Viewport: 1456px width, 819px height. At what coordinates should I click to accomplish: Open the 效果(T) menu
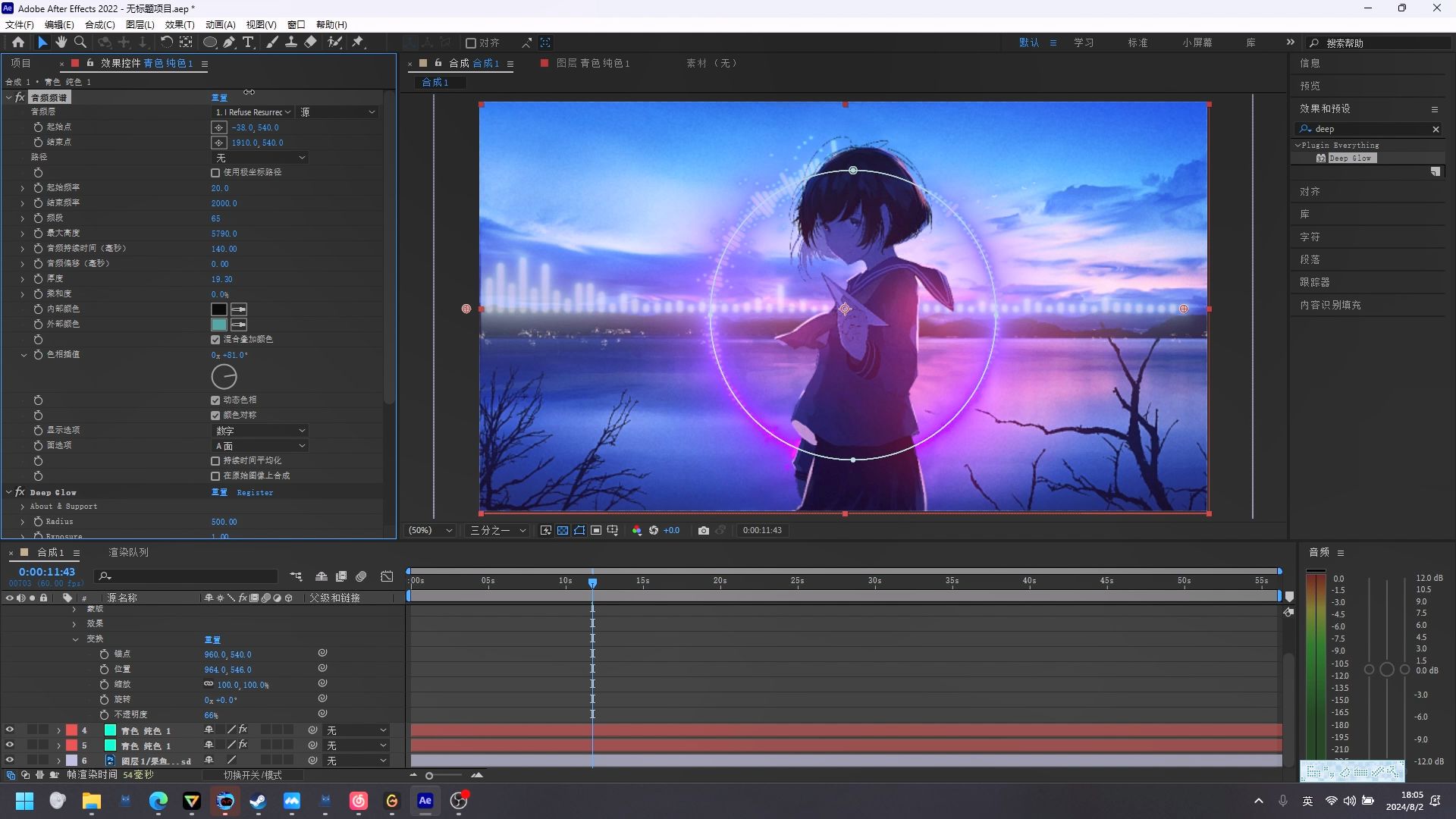tap(179, 24)
